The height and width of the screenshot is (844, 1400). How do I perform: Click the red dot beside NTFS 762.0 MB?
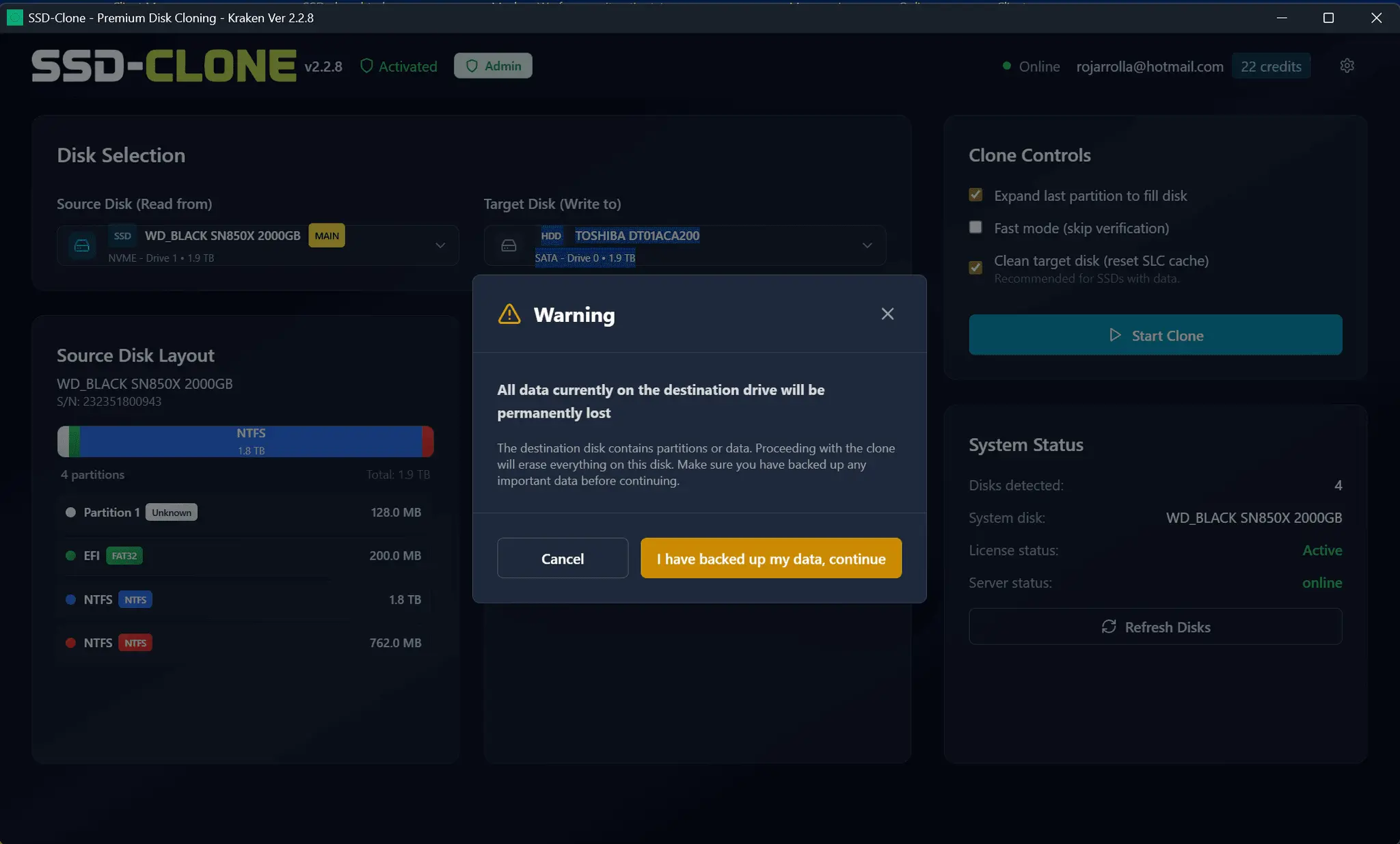(x=70, y=643)
